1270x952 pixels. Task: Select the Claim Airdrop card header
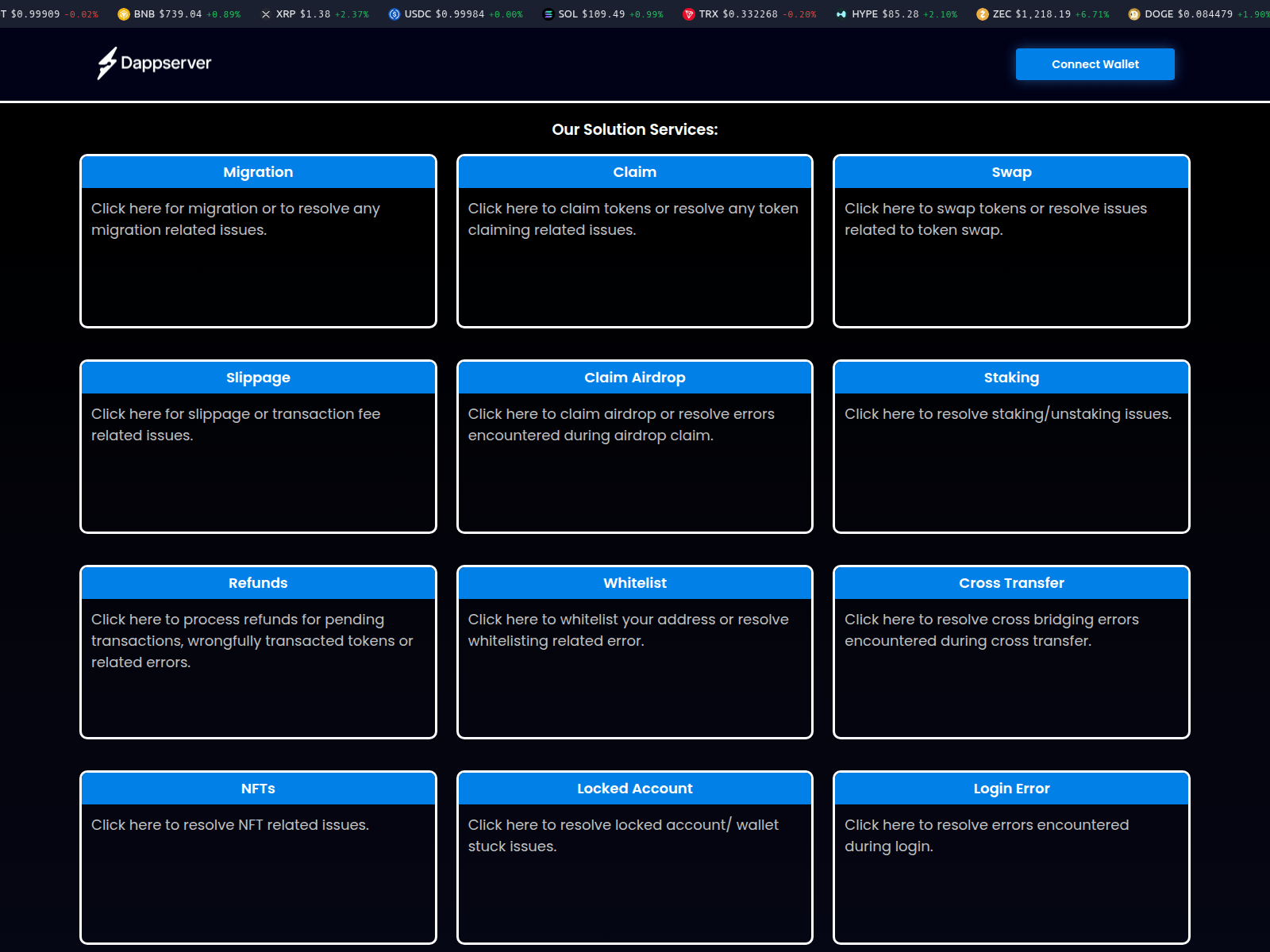pos(635,378)
